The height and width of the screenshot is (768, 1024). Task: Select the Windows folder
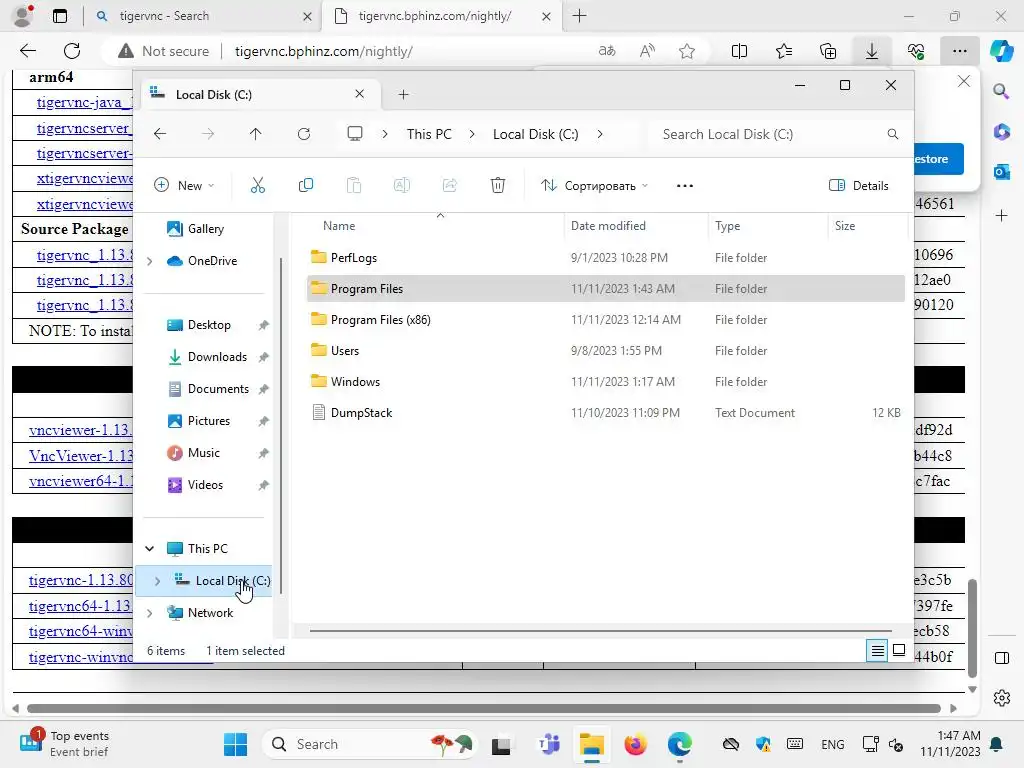[x=605, y=381]
